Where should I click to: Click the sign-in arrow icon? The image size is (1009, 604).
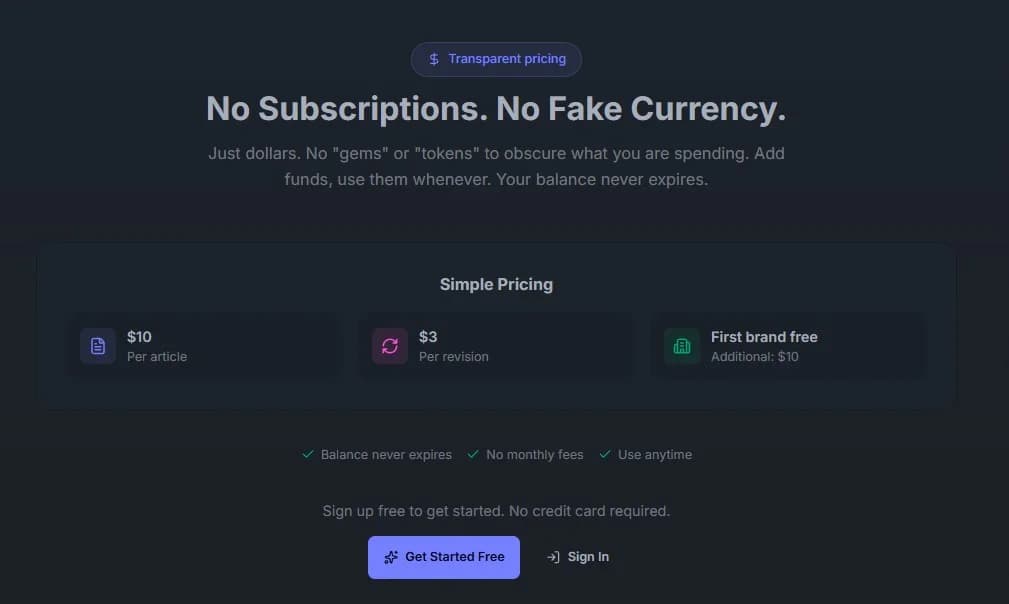[552, 557]
